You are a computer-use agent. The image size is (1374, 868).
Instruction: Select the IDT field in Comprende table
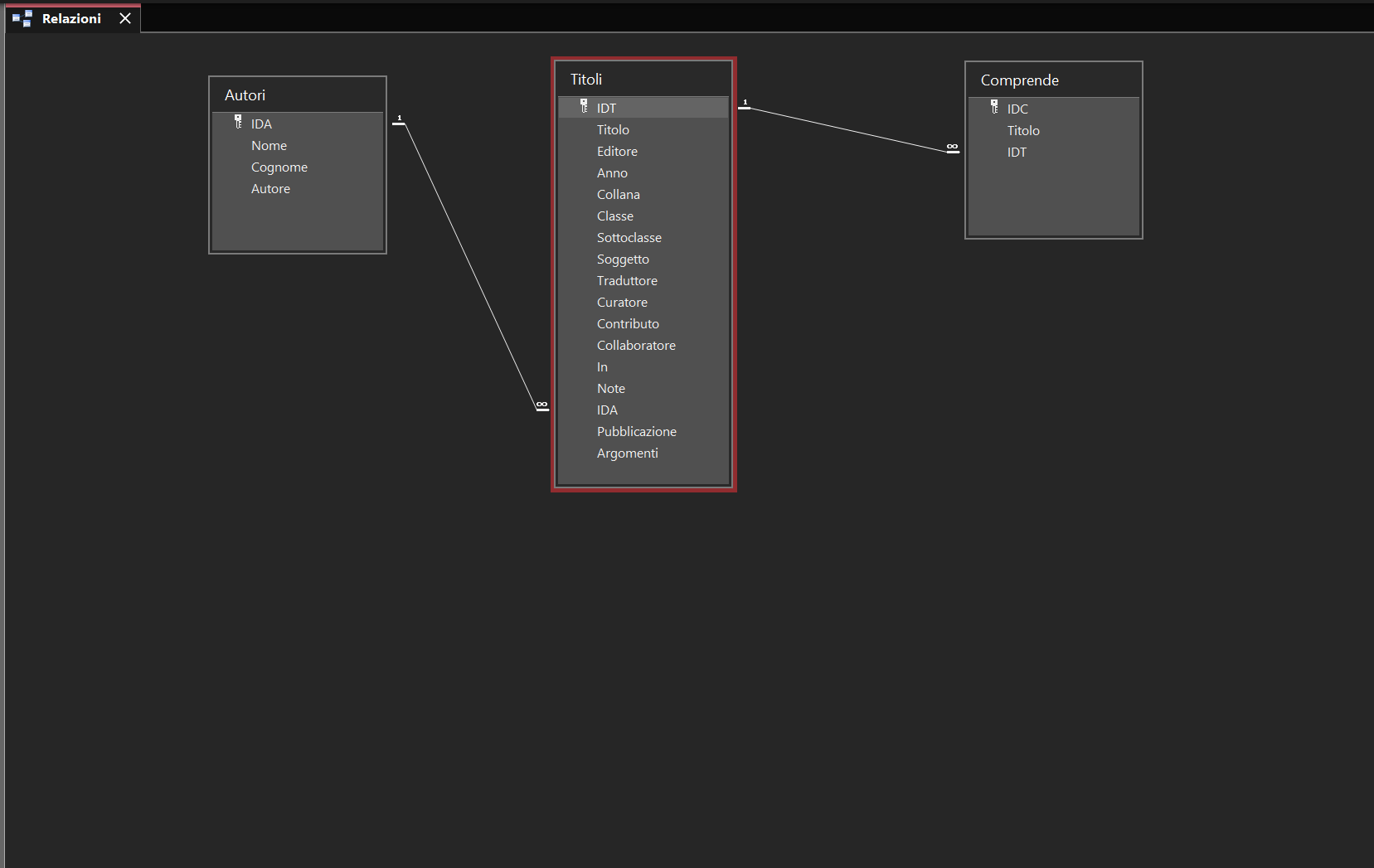coord(1017,153)
